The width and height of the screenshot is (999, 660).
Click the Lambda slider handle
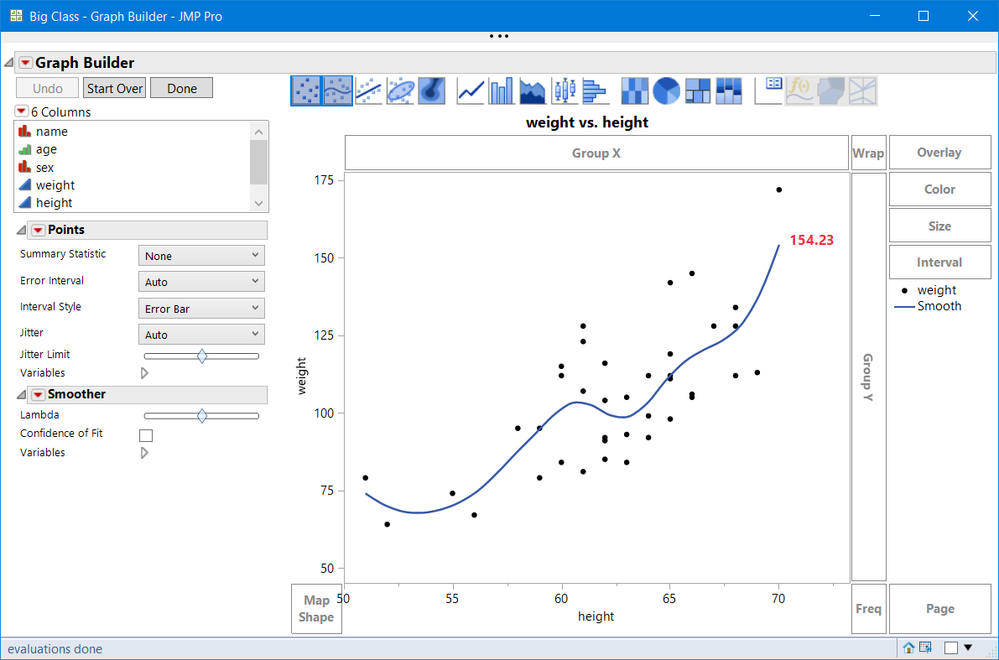[x=202, y=416]
